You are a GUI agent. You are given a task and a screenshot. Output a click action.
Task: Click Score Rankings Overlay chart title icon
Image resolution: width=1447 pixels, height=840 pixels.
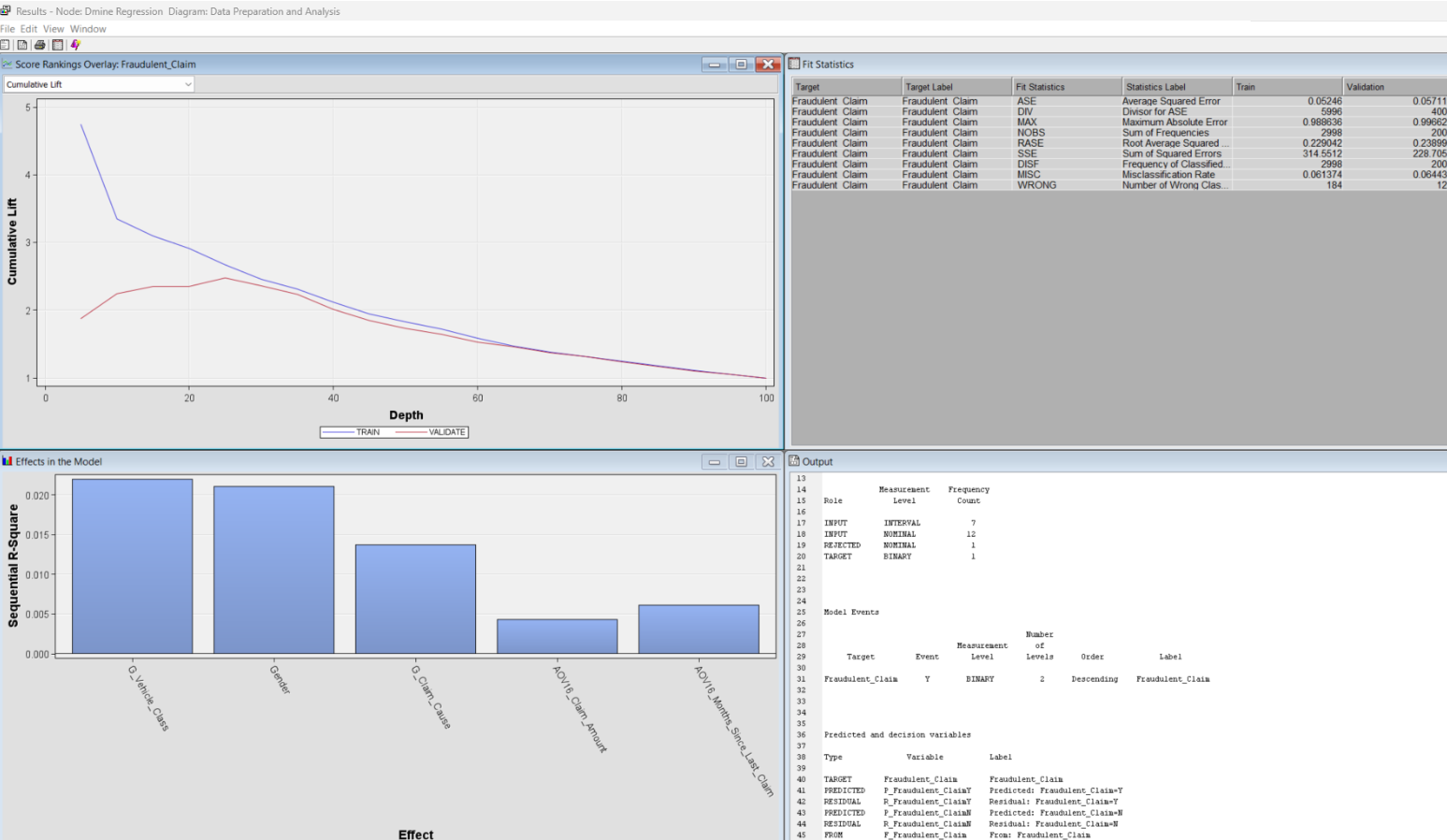[7, 65]
